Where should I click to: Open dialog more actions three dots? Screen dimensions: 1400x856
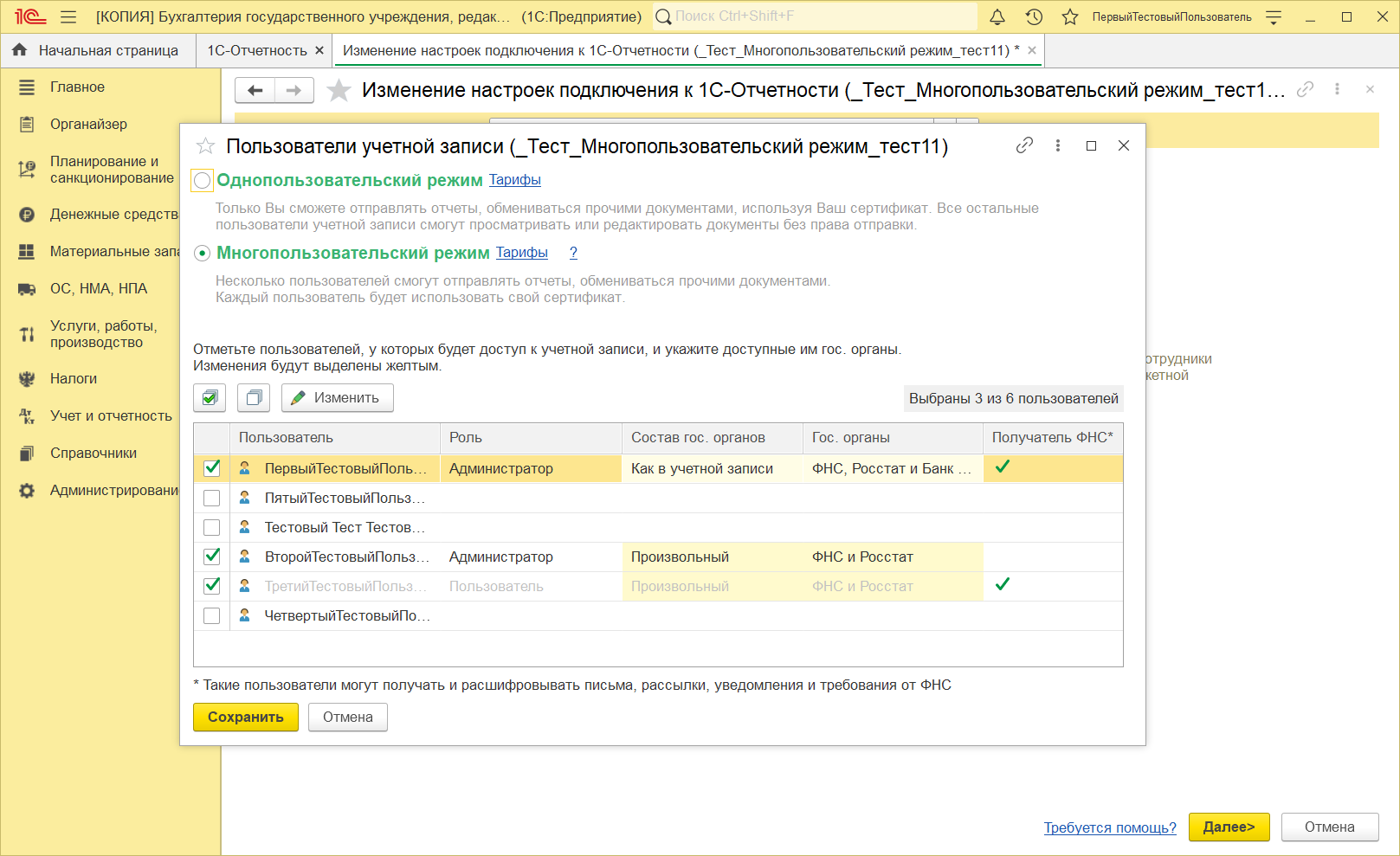(1057, 145)
